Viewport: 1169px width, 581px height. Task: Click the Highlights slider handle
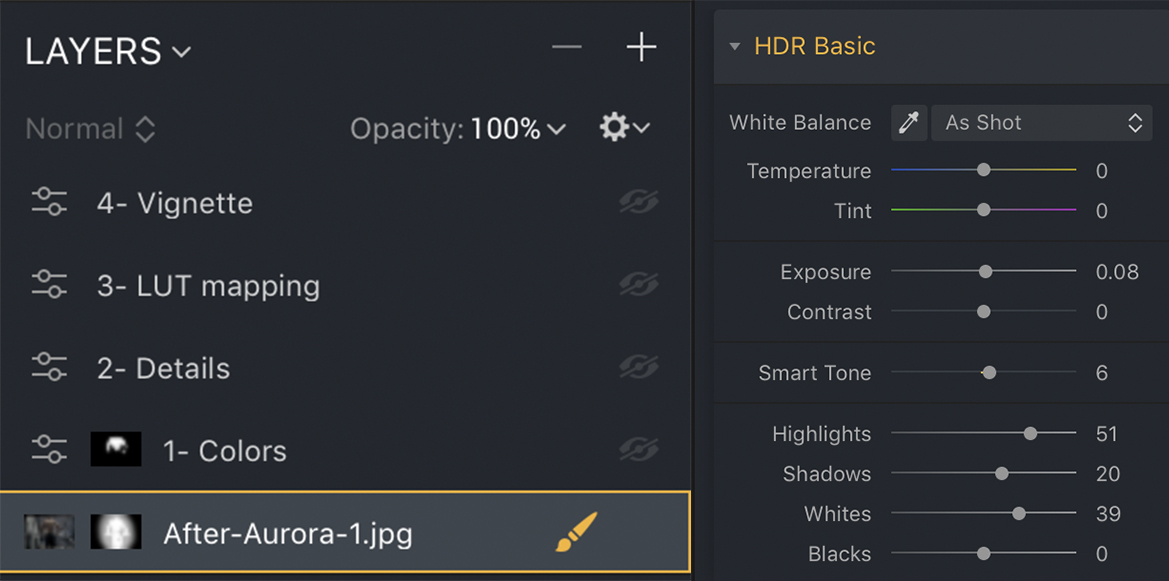click(1030, 434)
